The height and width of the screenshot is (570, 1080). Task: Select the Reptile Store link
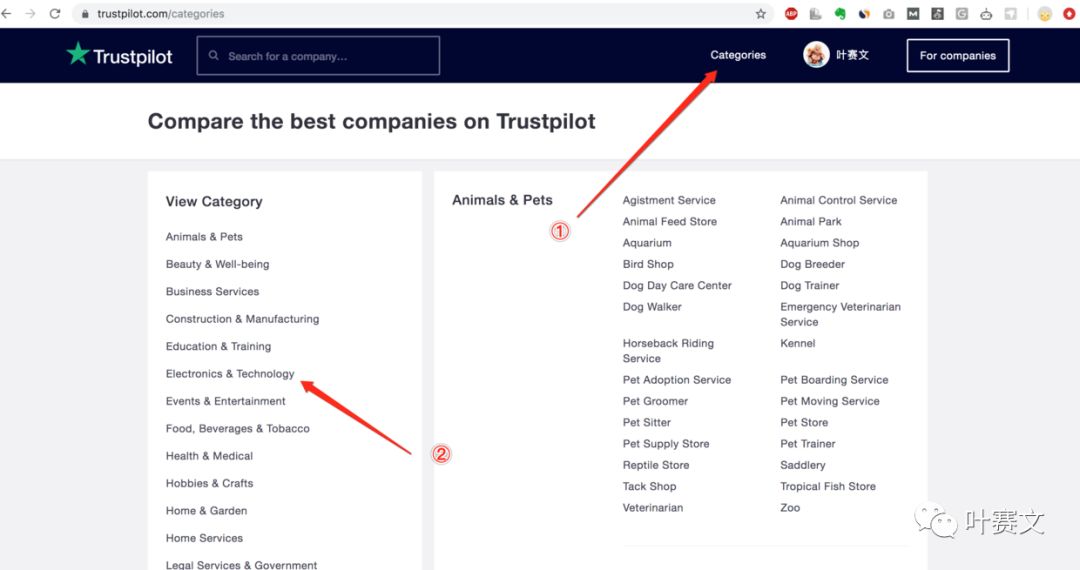coord(656,465)
